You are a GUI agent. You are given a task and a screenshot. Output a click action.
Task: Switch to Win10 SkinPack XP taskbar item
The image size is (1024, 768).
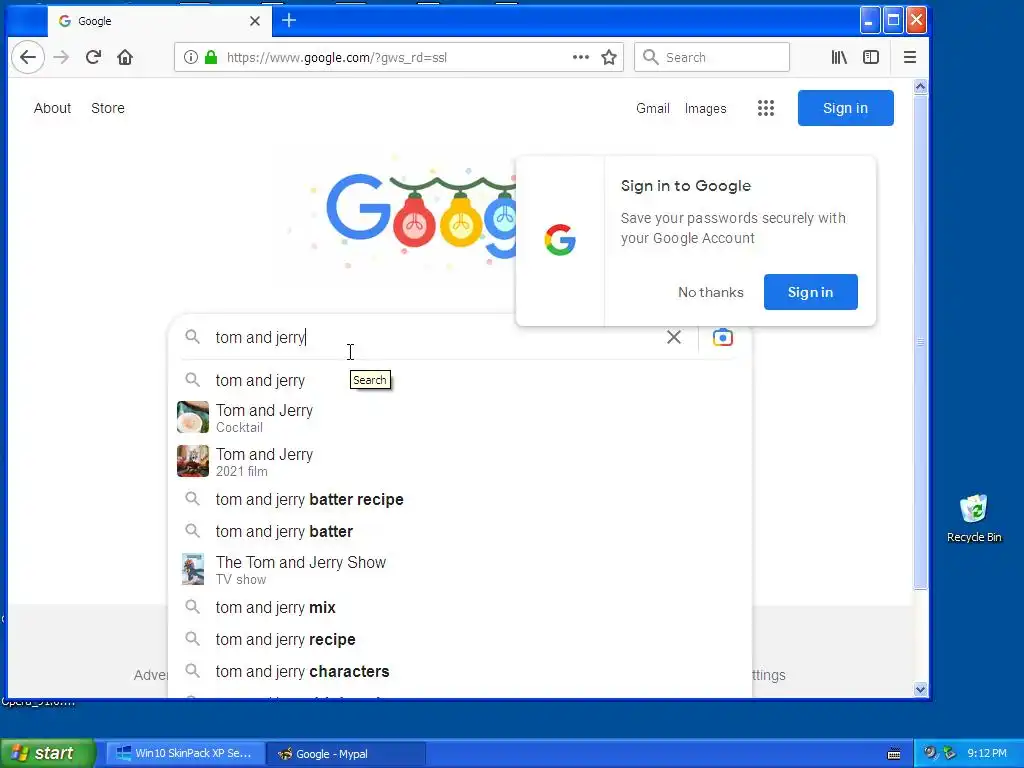click(x=185, y=754)
